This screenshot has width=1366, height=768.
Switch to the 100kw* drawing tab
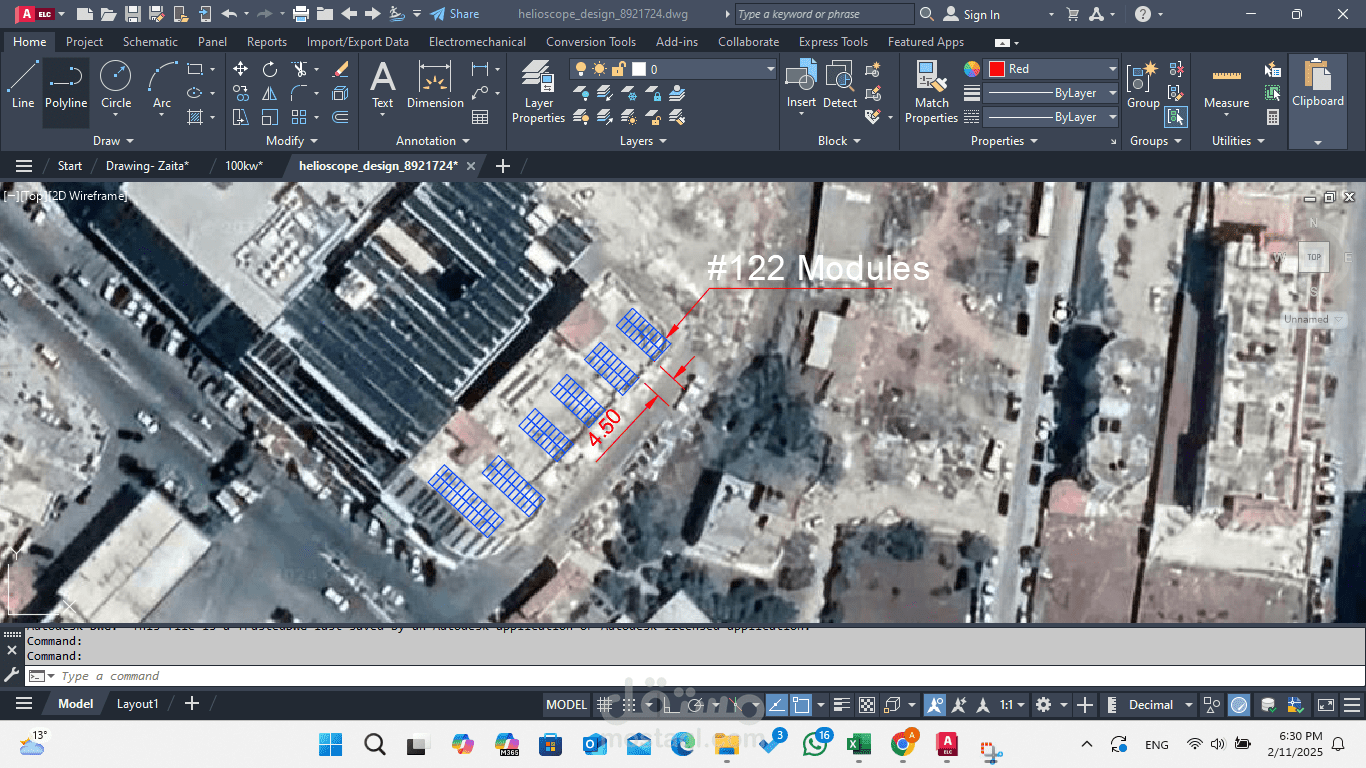(244, 166)
